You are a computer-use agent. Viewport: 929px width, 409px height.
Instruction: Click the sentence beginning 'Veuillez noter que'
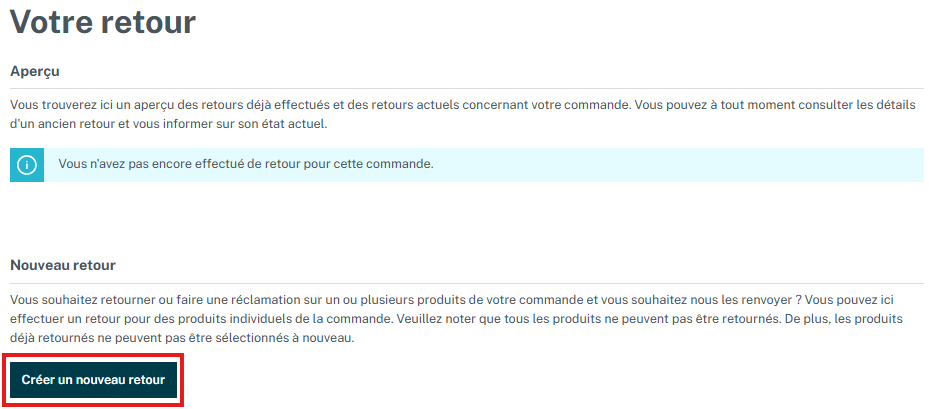point(560,319)
